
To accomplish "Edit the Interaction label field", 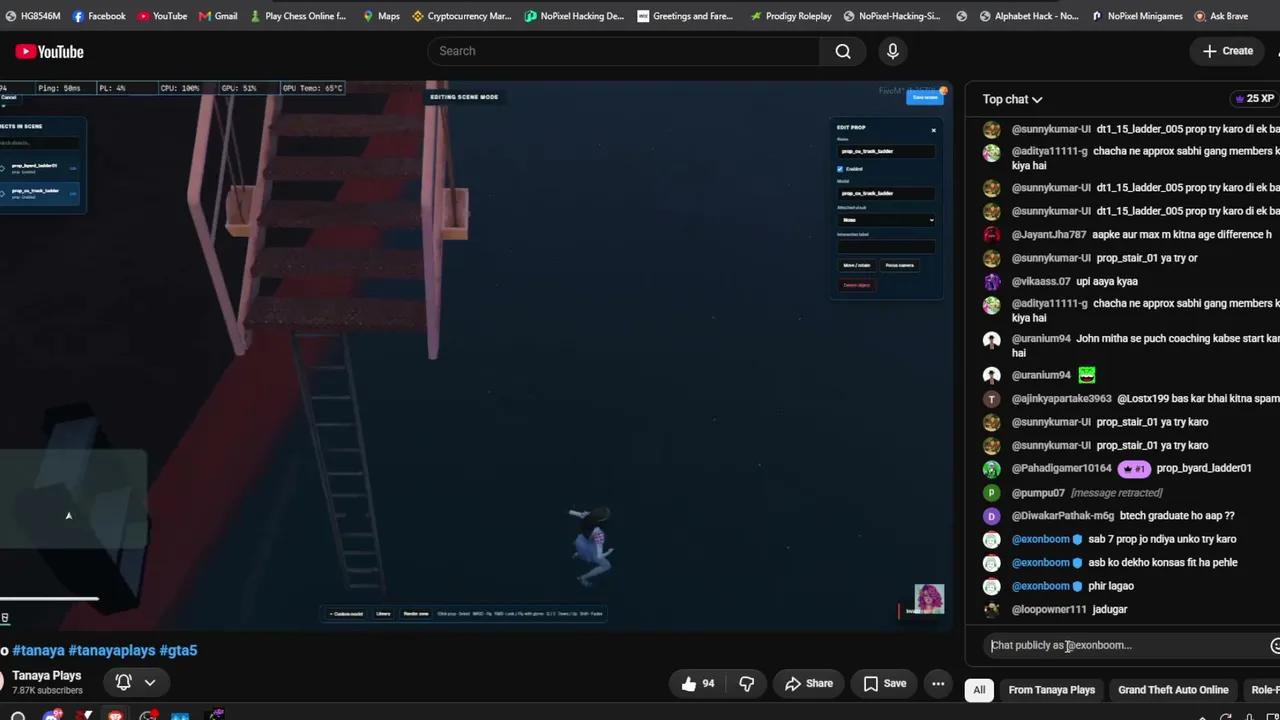I will point(886,246).
